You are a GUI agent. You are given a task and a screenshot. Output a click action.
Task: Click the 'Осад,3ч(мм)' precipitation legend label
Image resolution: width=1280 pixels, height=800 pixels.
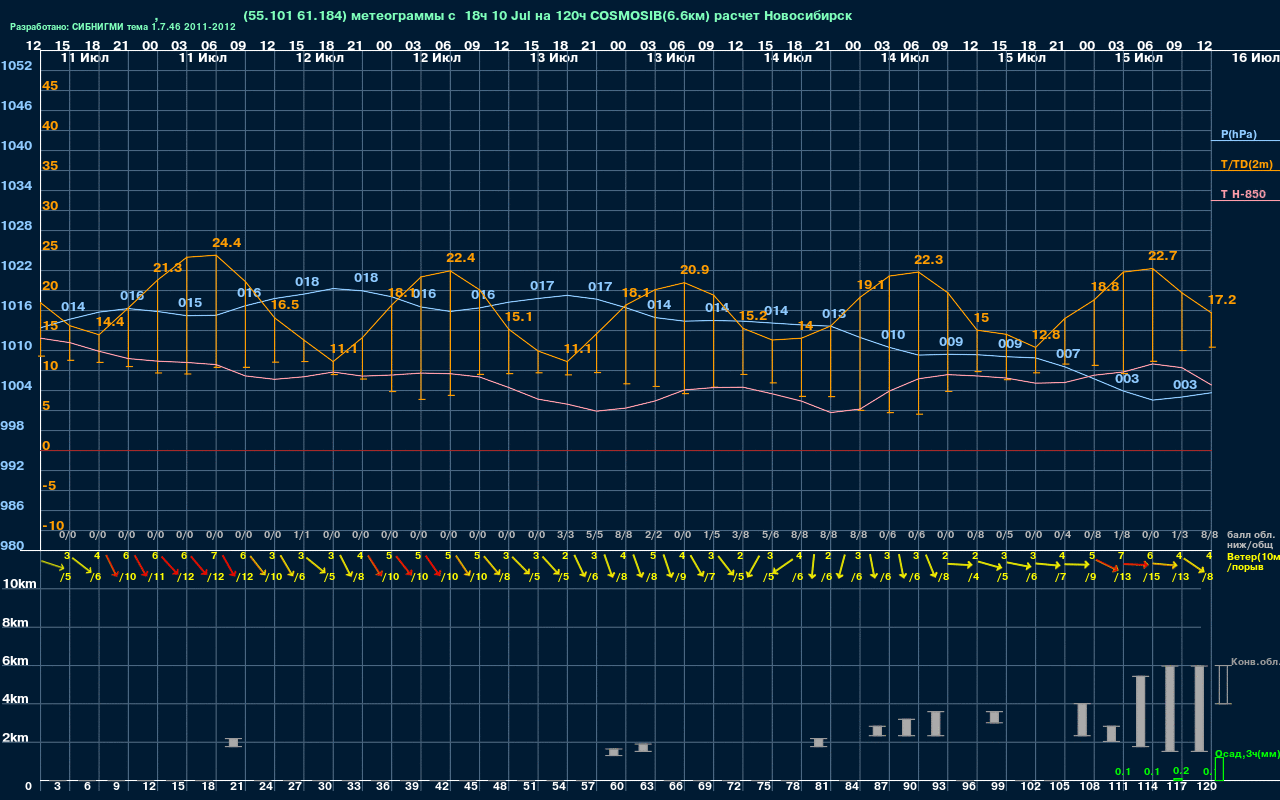coord(1246,753)
